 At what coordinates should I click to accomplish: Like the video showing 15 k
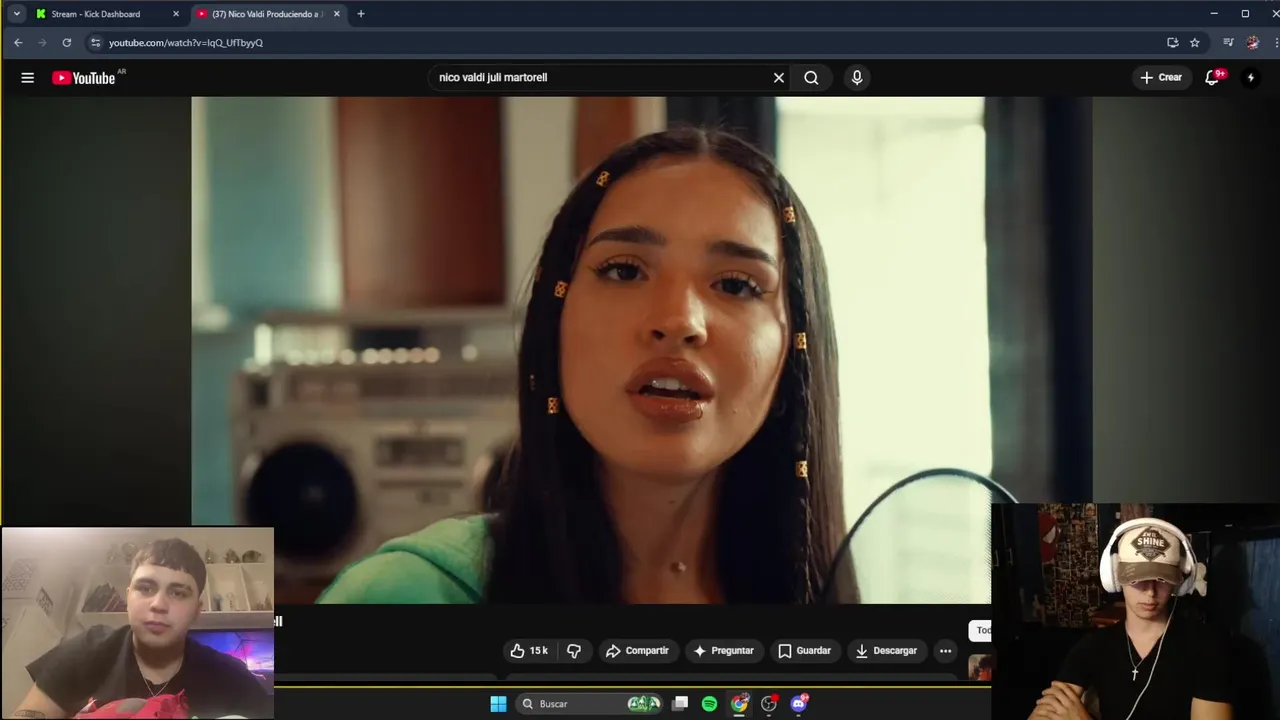[x=529, y=650]
